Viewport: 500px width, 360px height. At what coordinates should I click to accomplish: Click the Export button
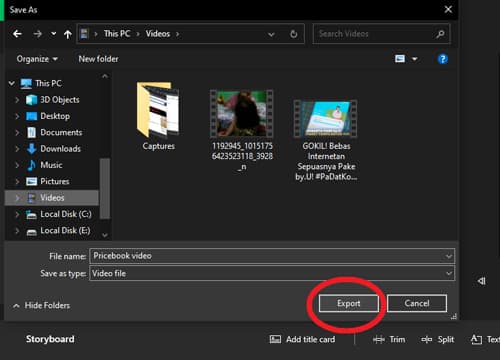click(349, 303)
